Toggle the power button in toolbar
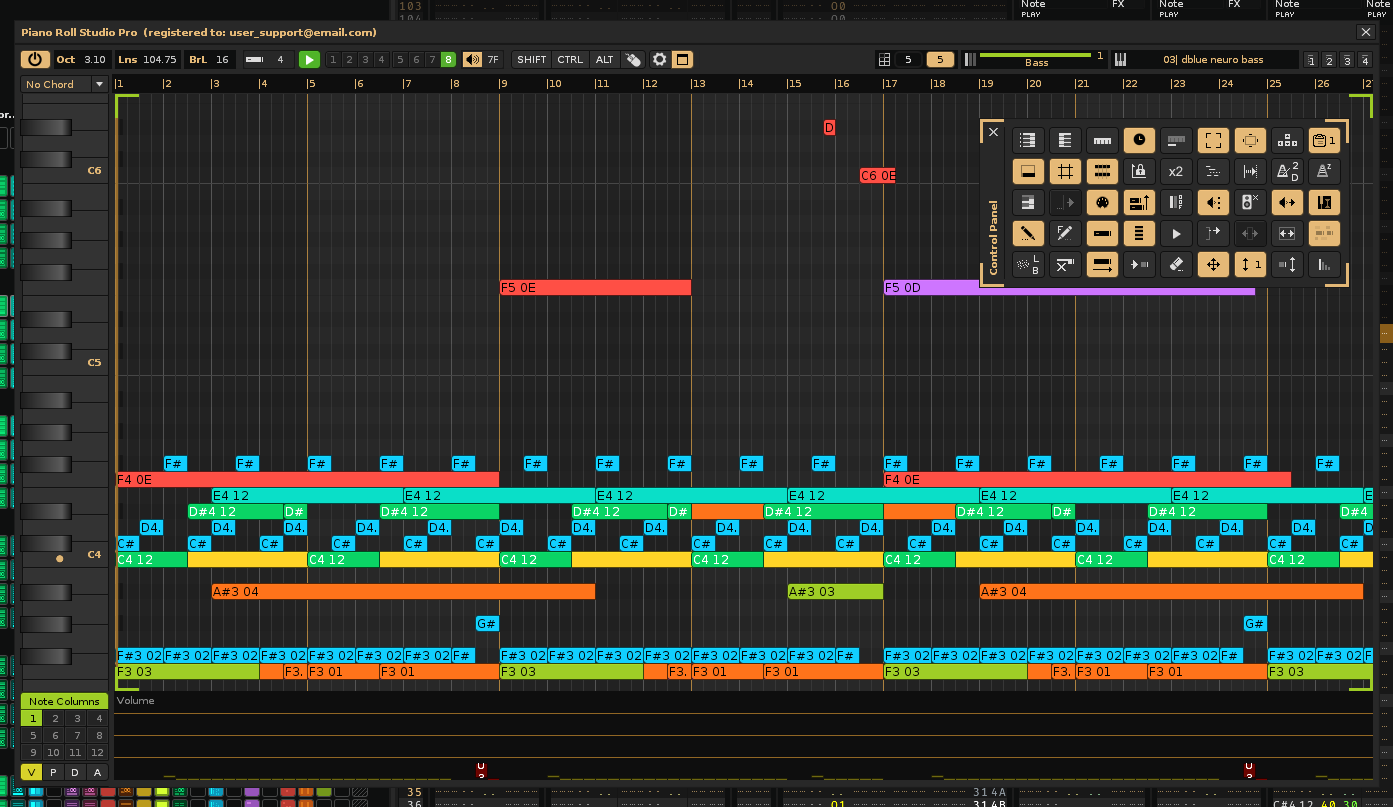Image resolution: width=1393 pixels, height=807 pixels. click(35, 60)
